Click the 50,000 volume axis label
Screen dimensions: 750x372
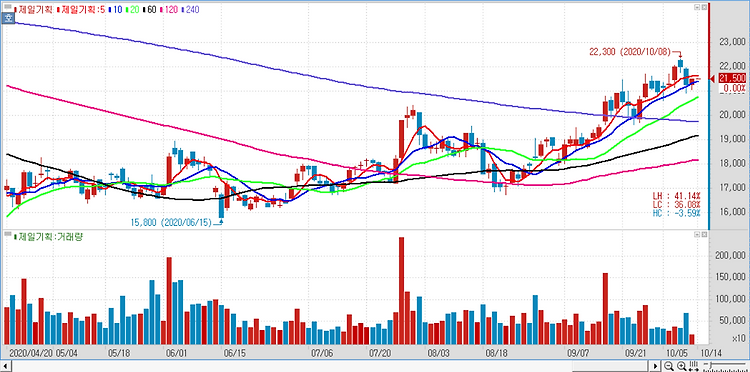coord(731,320)
